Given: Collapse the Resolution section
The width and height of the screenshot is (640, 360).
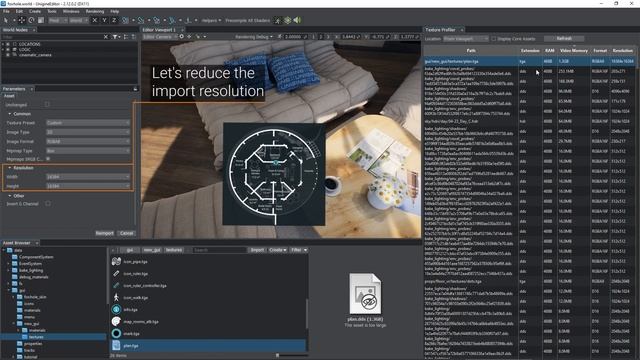Looking at the screenshot, I should pos(10,168).
